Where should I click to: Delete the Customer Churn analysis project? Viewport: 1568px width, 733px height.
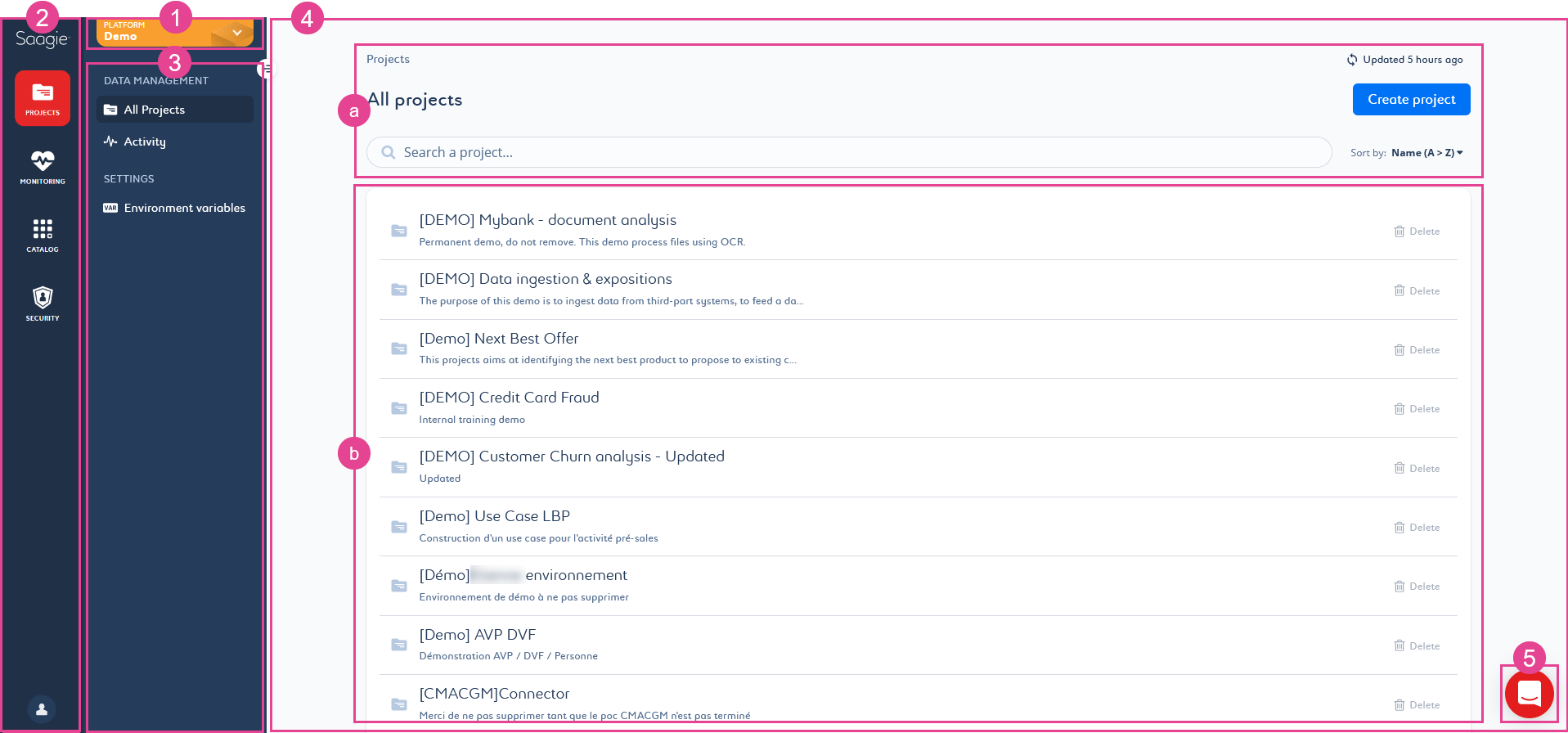point(1417,469)
